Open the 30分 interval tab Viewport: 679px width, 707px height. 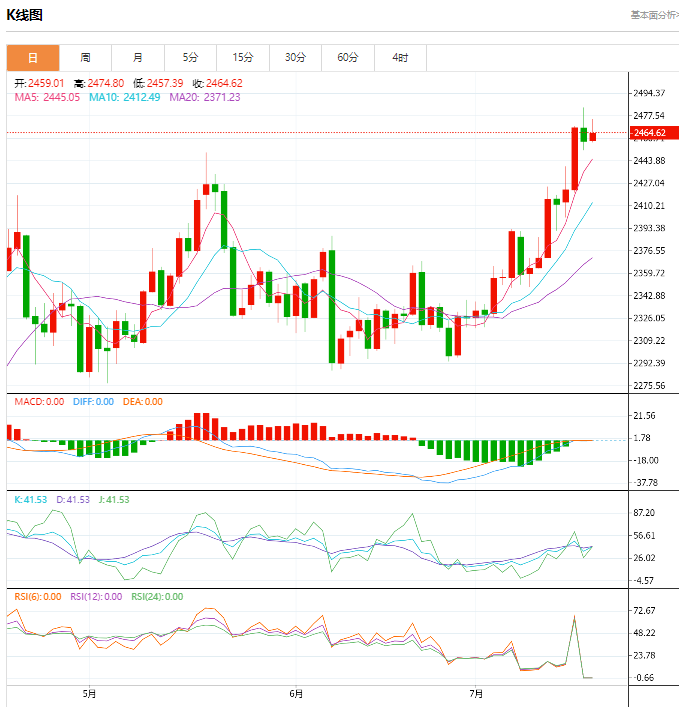click(295, 58)
